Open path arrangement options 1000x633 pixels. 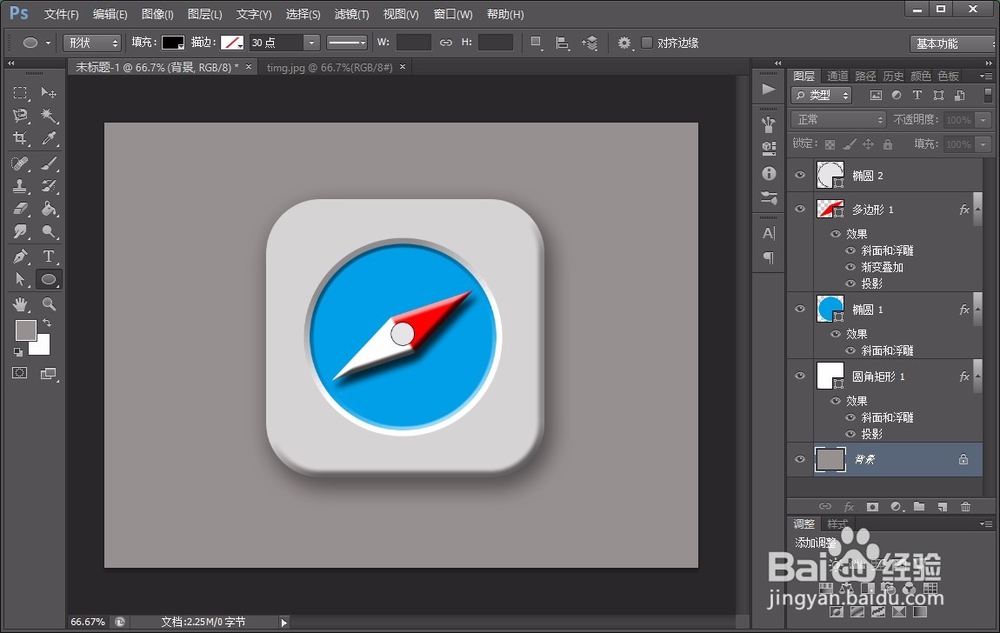pos(589,43)
